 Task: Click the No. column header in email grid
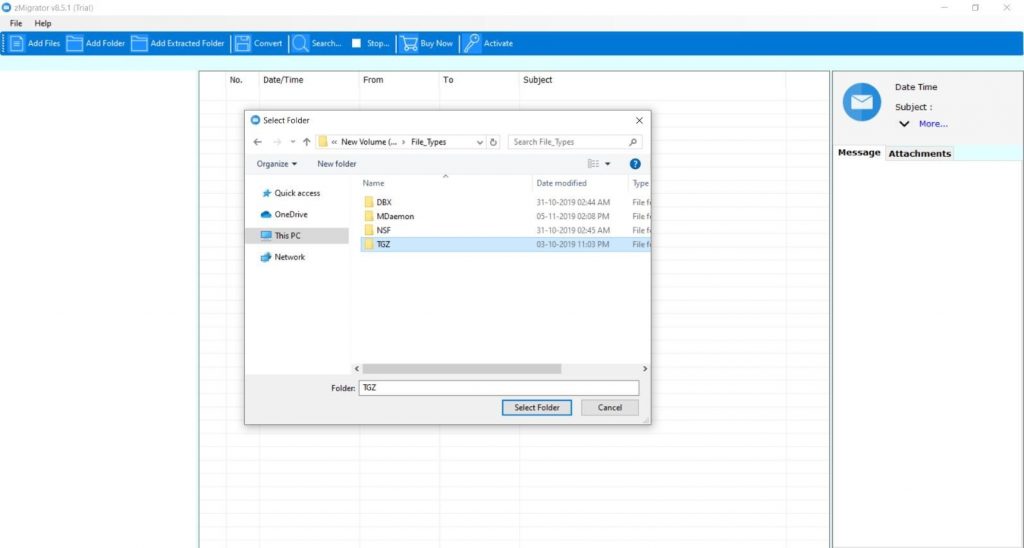click(x=236, y=80)
